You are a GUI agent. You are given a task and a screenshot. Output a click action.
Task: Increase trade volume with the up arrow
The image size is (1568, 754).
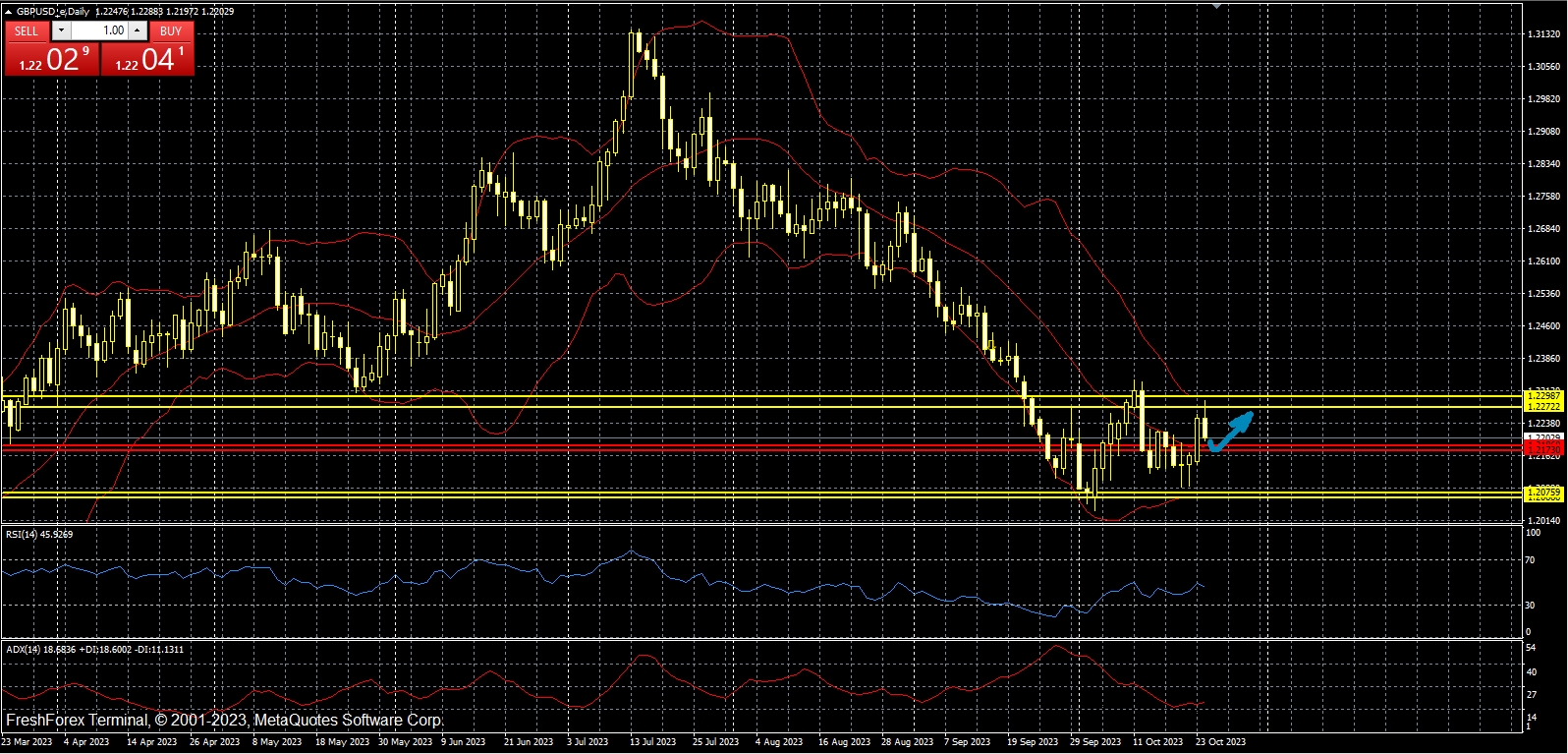point(138,30)
